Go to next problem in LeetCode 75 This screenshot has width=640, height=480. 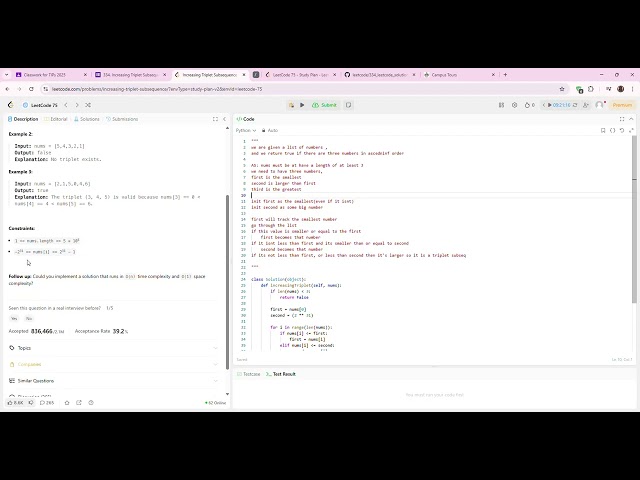(77, 105)
